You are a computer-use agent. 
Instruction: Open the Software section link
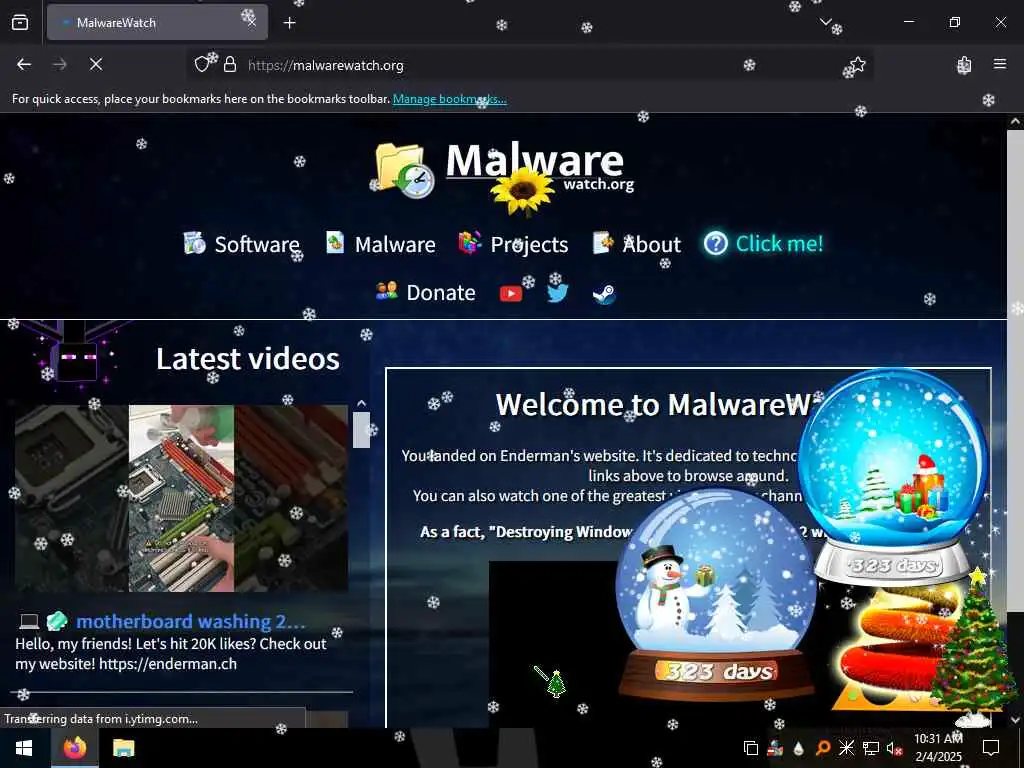click(x=257, y=244)
